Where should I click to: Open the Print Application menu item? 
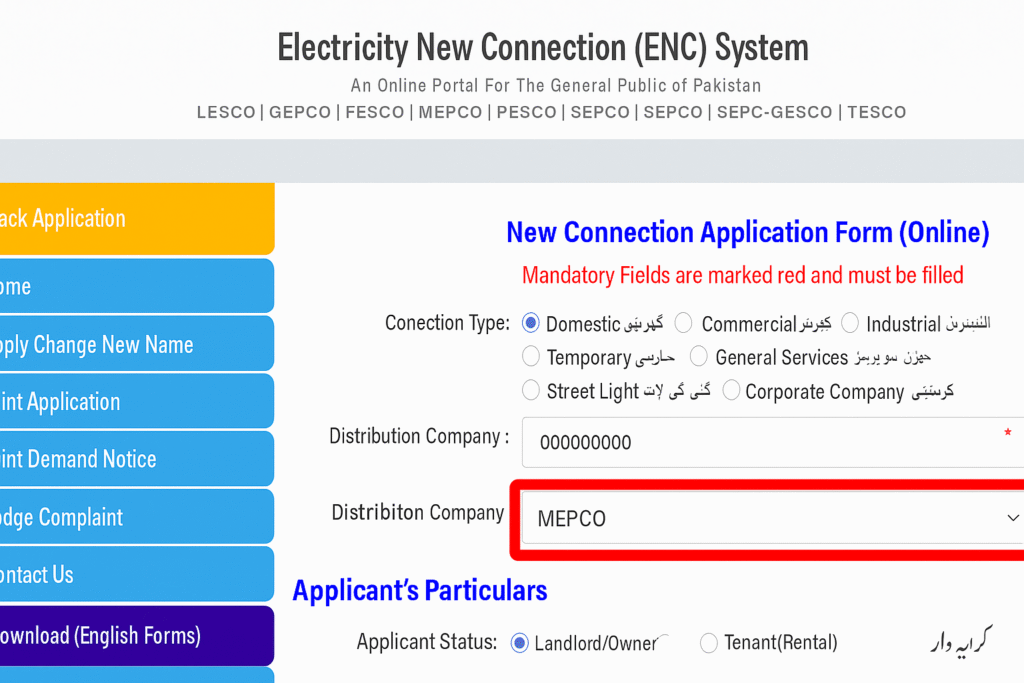[x=137, y=401]
